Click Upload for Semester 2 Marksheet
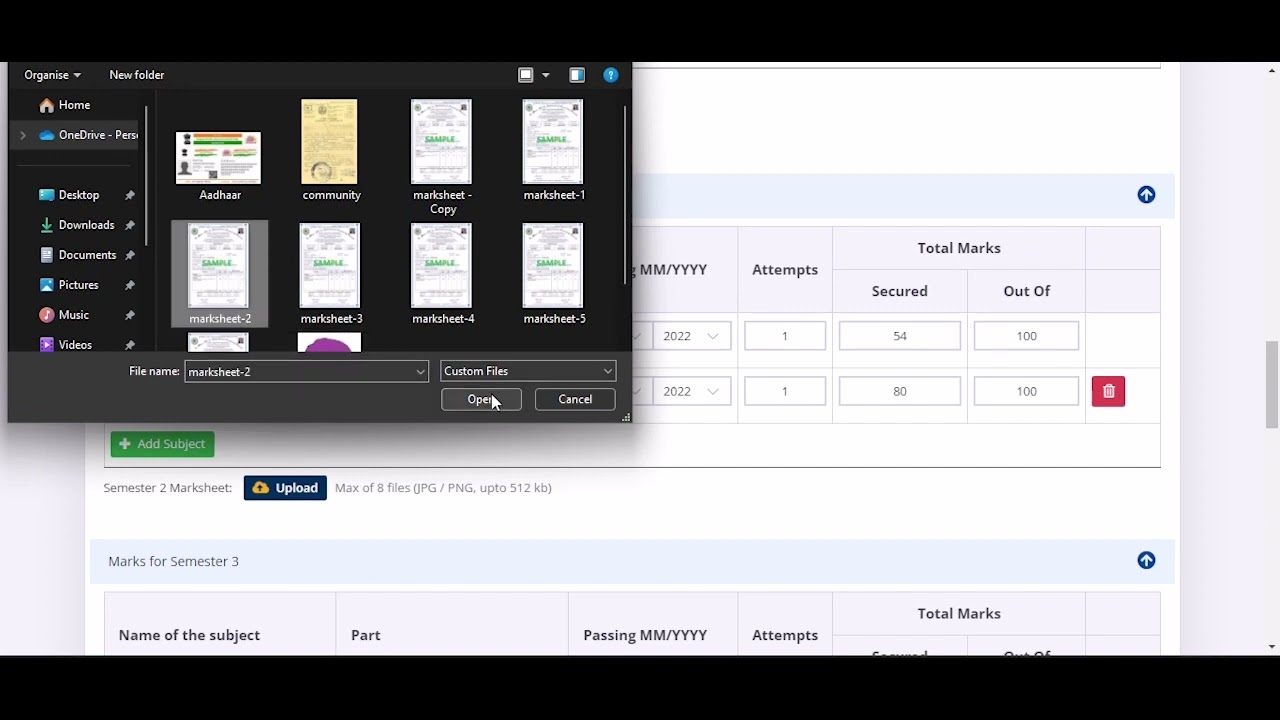Screen dimensions: 1280x720 click(x=285, y=488)
